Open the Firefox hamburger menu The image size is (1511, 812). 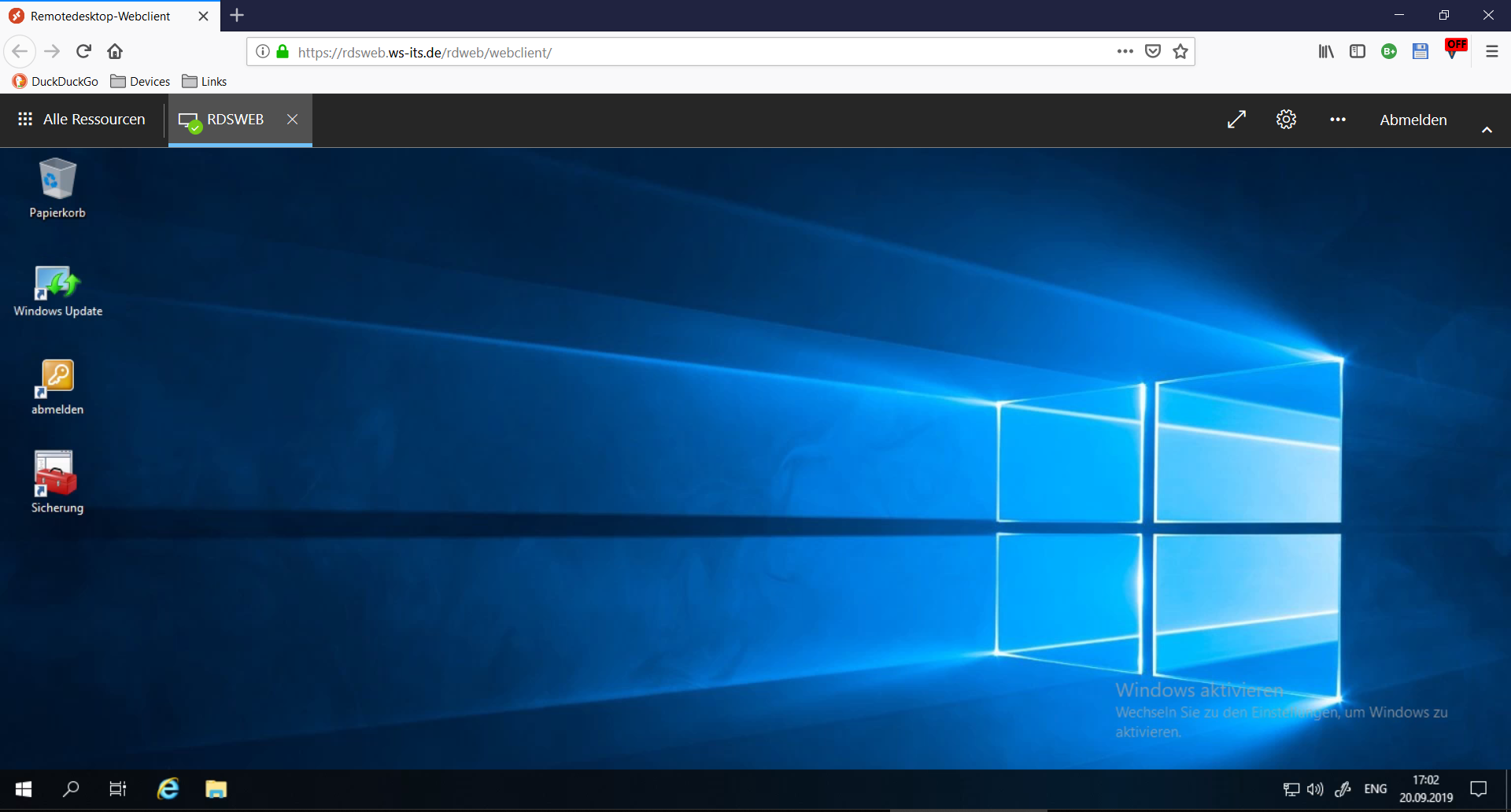[x=1491, y=51]
